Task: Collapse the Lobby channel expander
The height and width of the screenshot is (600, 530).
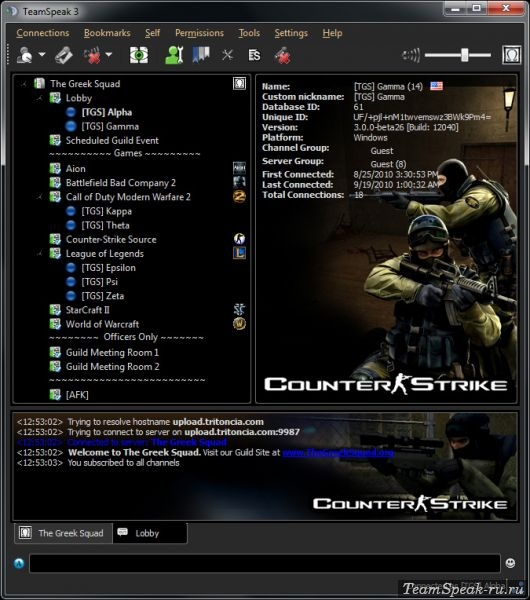Action: coord(39,98)
